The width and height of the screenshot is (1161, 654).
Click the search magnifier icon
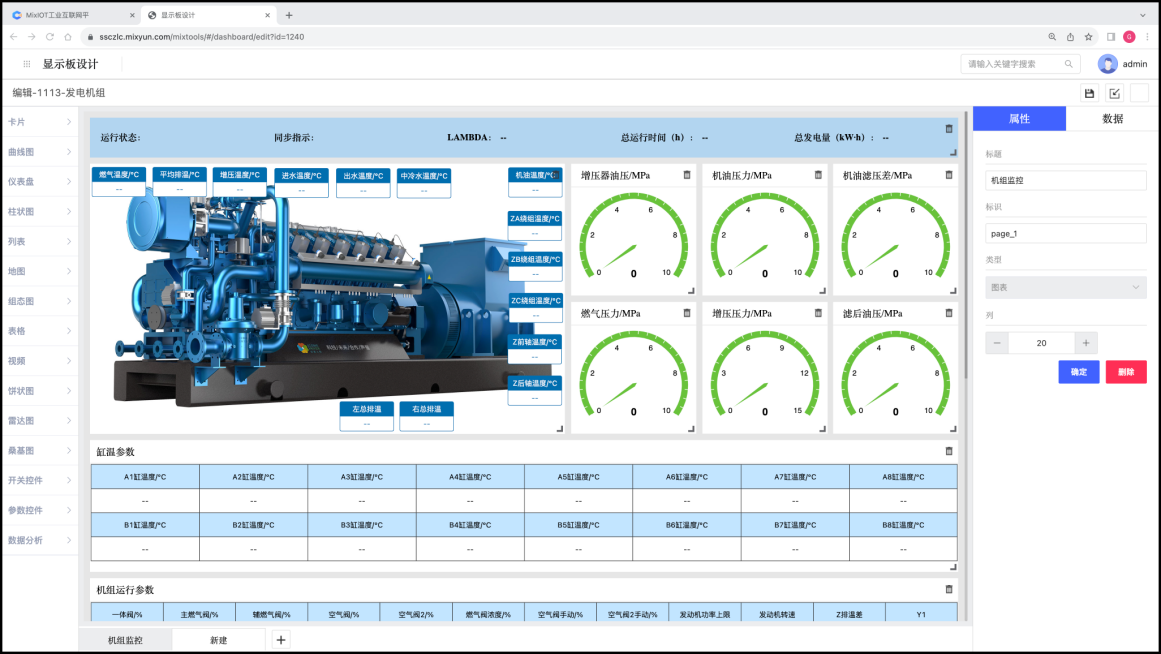pyautogui.click(x=1069, y=64)
